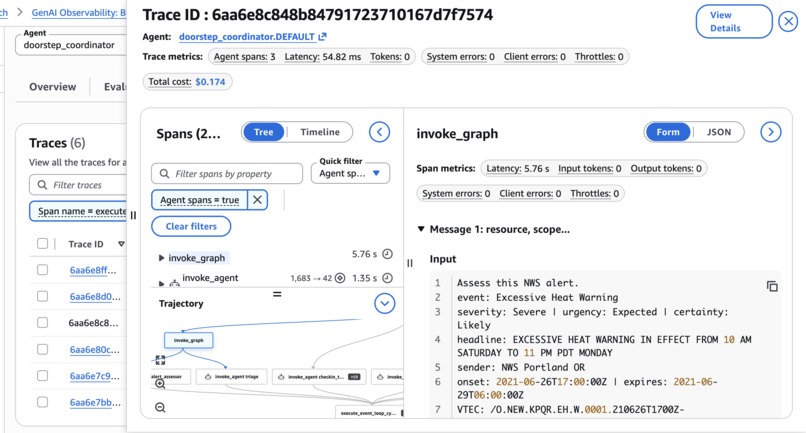This screenshot has width=806, height=433.
Task: Check the box for trace 6aa6e8c8
Action: (43, 322)
